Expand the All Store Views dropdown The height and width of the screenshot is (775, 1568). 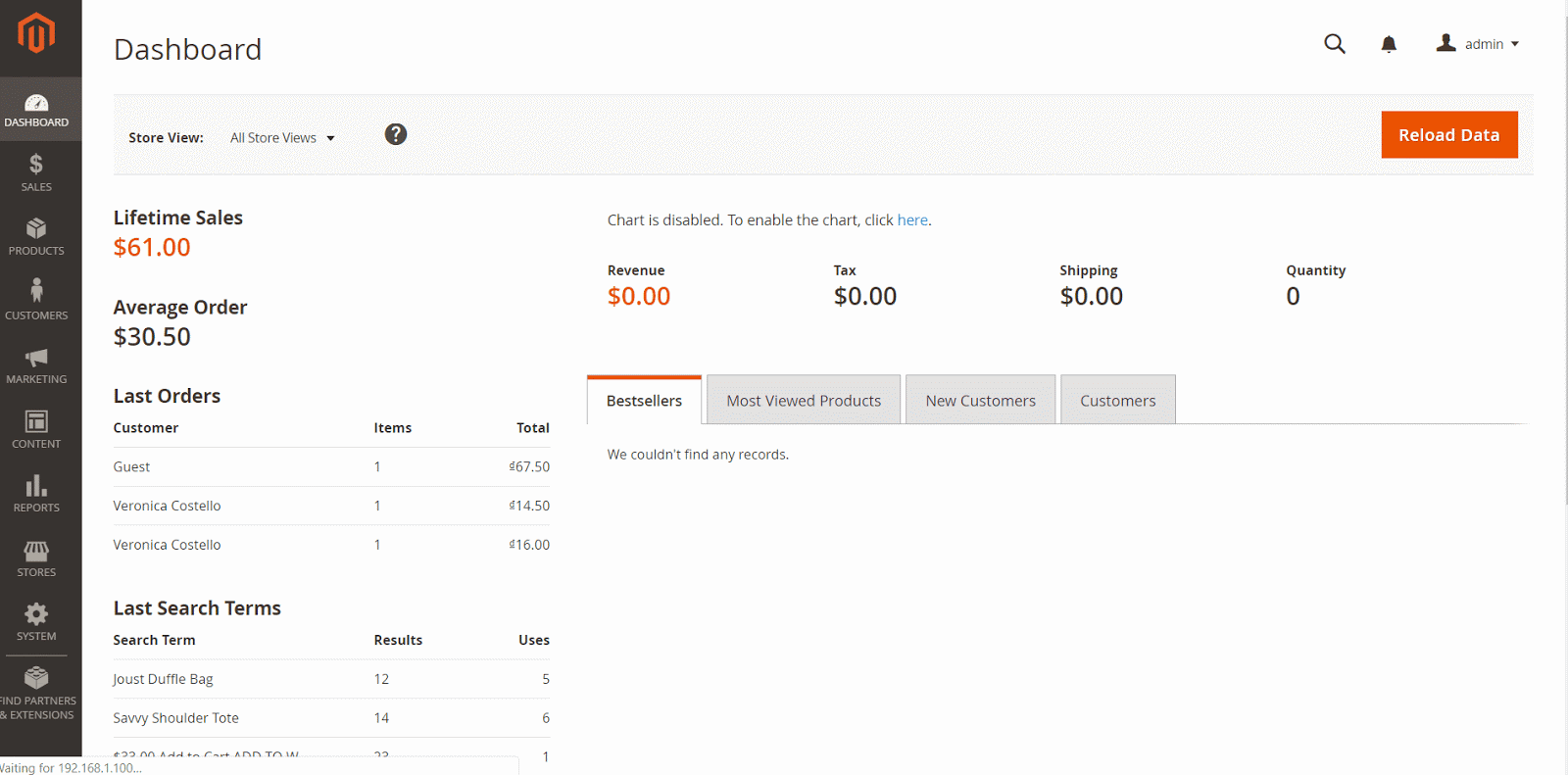click(282, 138)
